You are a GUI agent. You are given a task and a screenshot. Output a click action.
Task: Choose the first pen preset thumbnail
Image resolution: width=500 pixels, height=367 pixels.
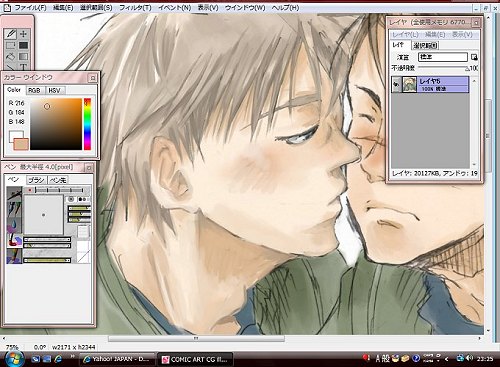[14, 193]
